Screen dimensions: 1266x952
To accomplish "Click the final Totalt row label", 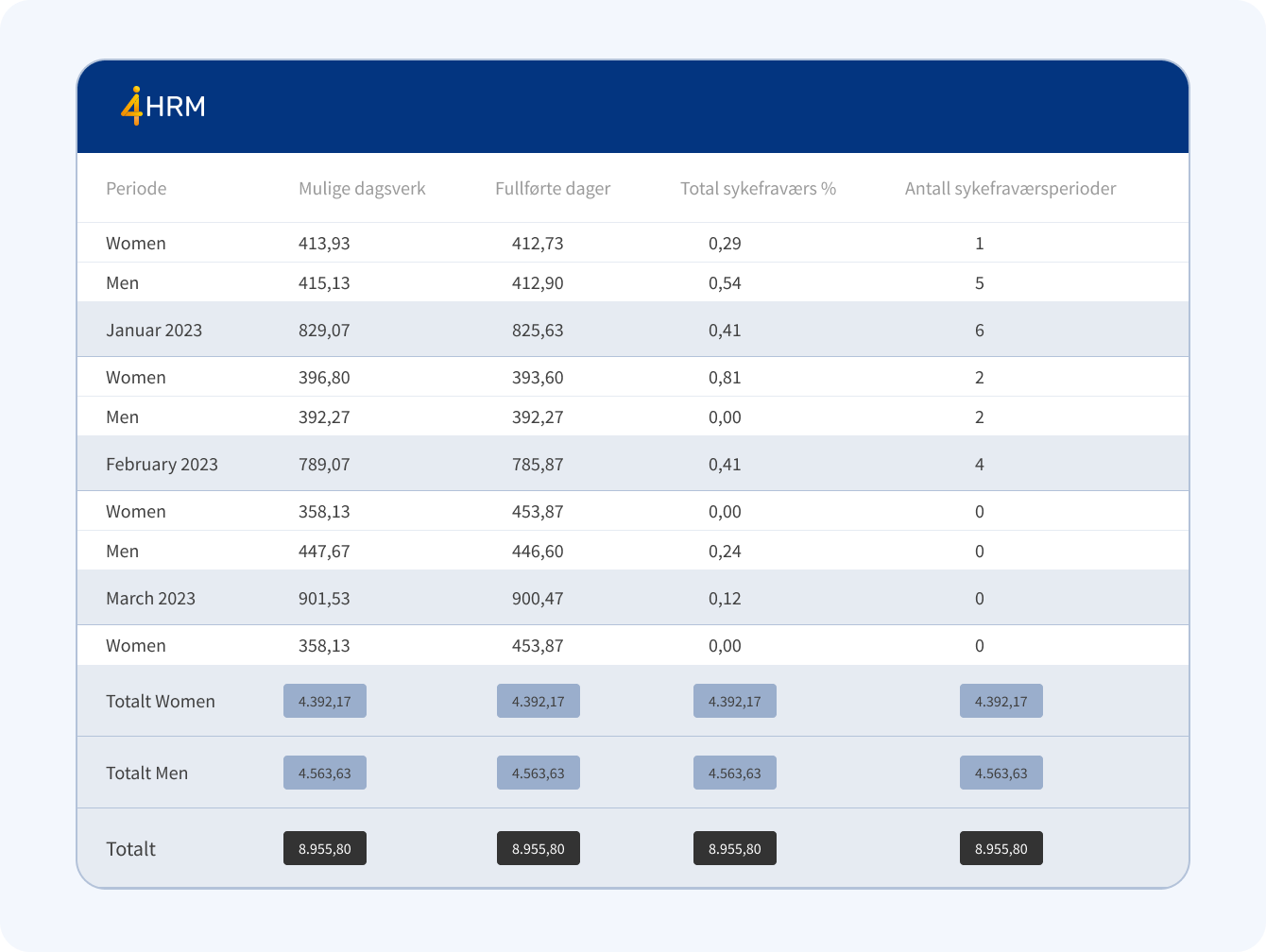I will click(130, 848).
